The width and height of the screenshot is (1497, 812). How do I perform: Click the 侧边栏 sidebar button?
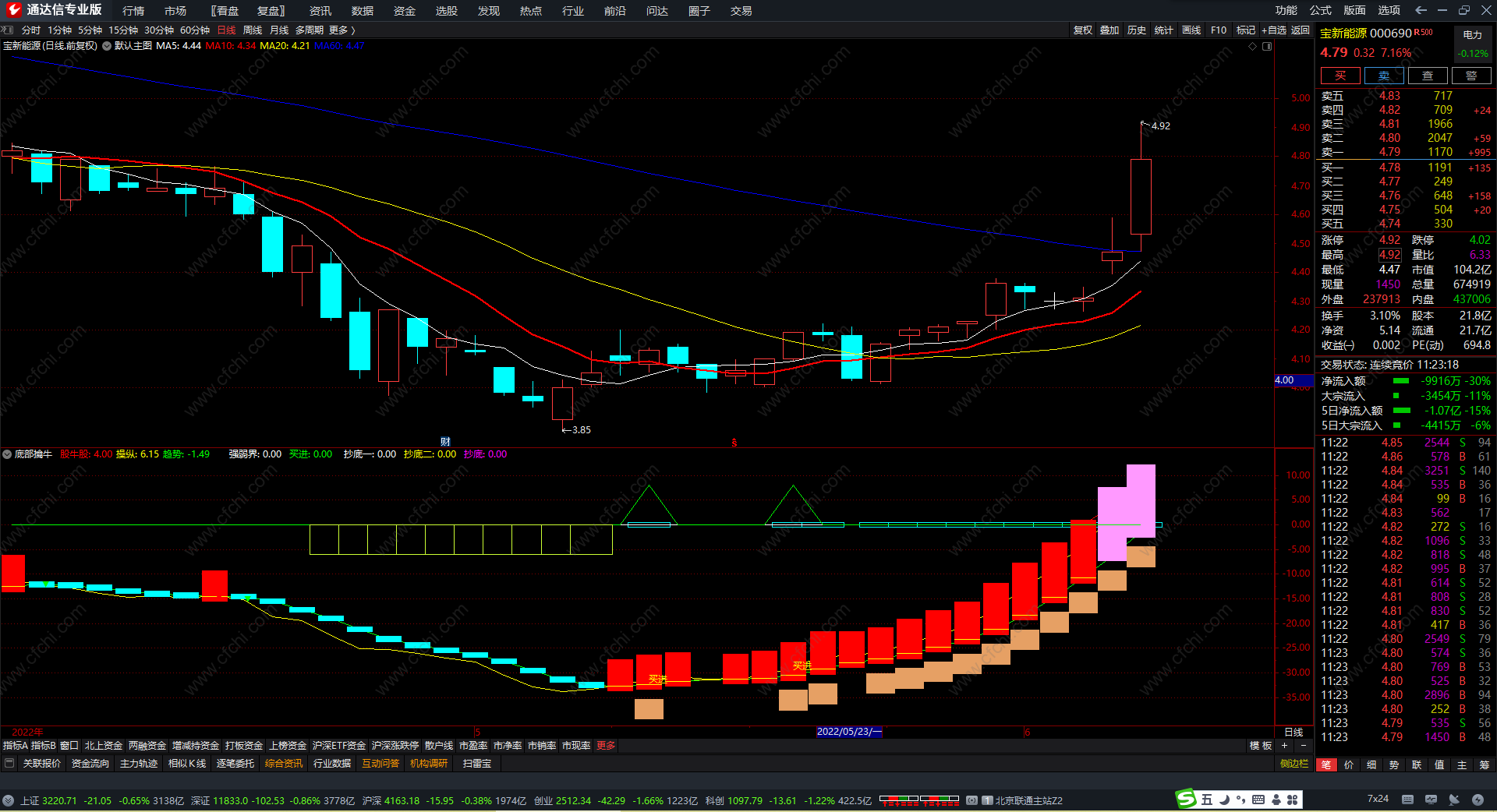pyautogui.click(x=1294, y=764)
